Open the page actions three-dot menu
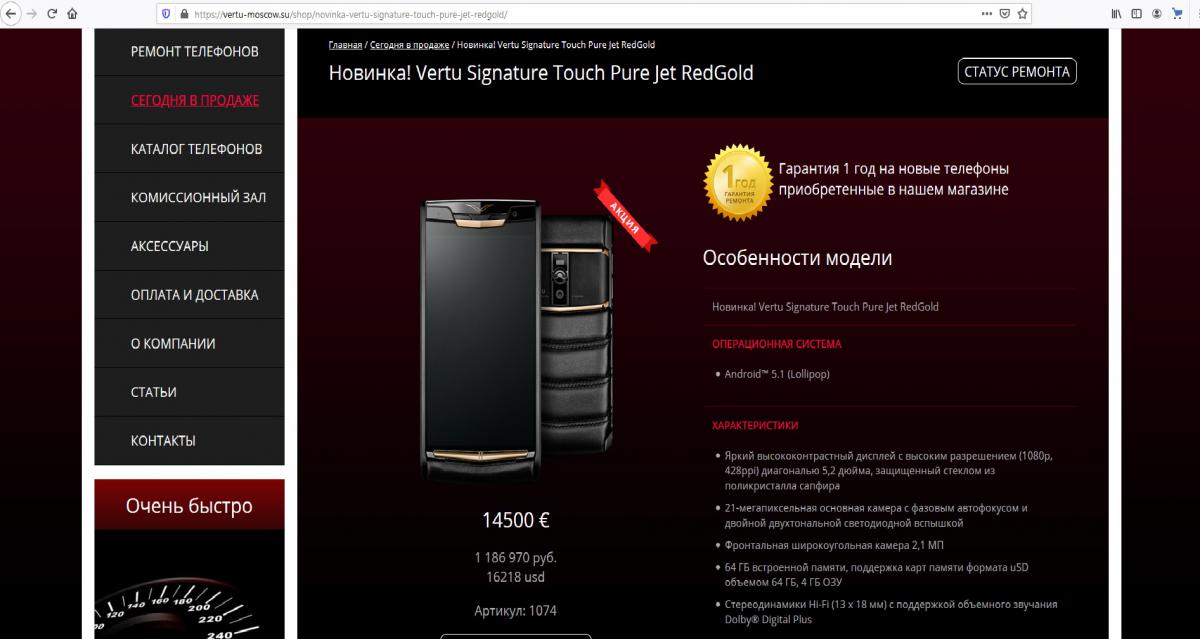 [x=987, y=14]
